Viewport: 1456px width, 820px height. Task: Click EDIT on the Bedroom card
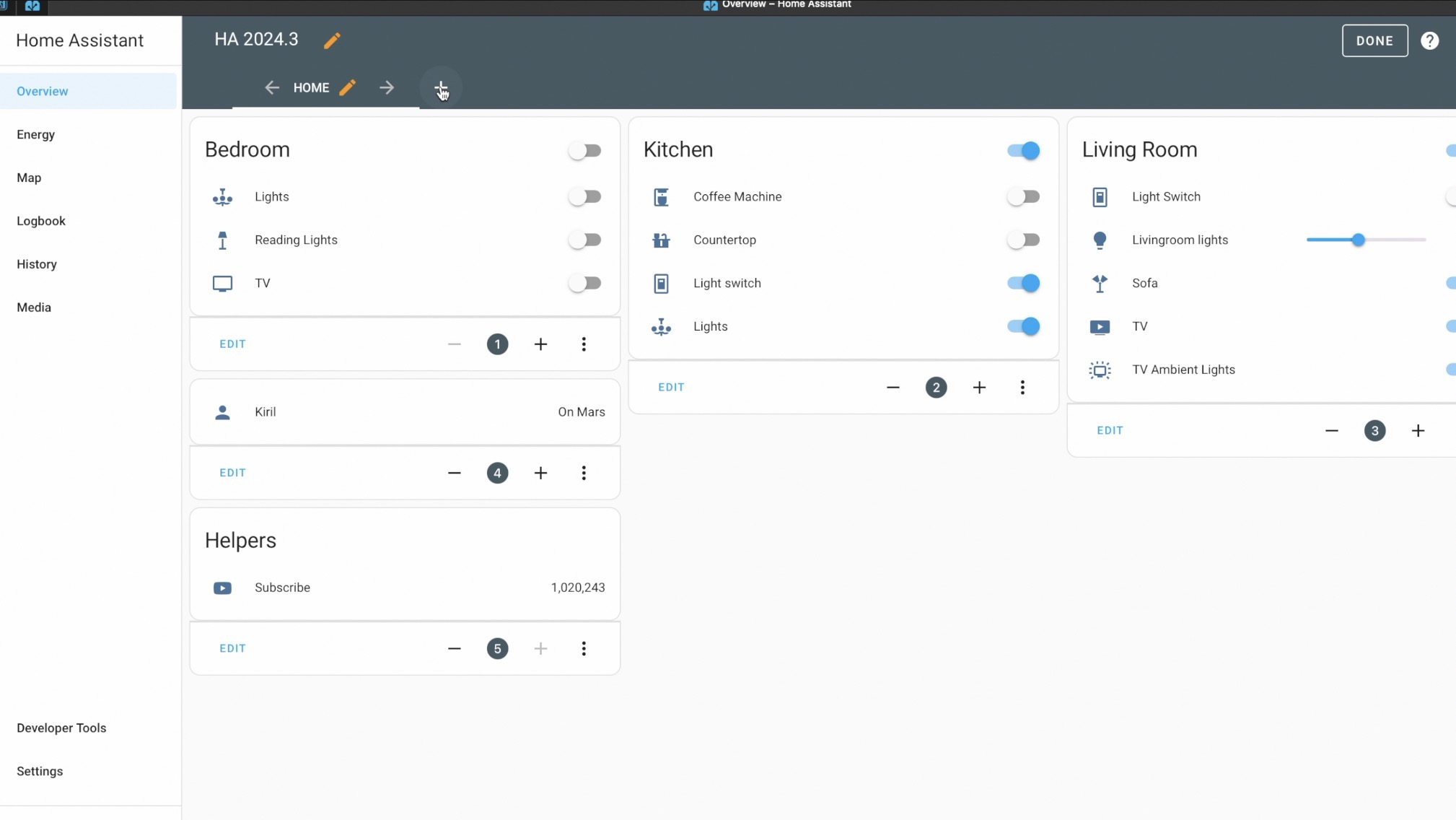[232, 344]
